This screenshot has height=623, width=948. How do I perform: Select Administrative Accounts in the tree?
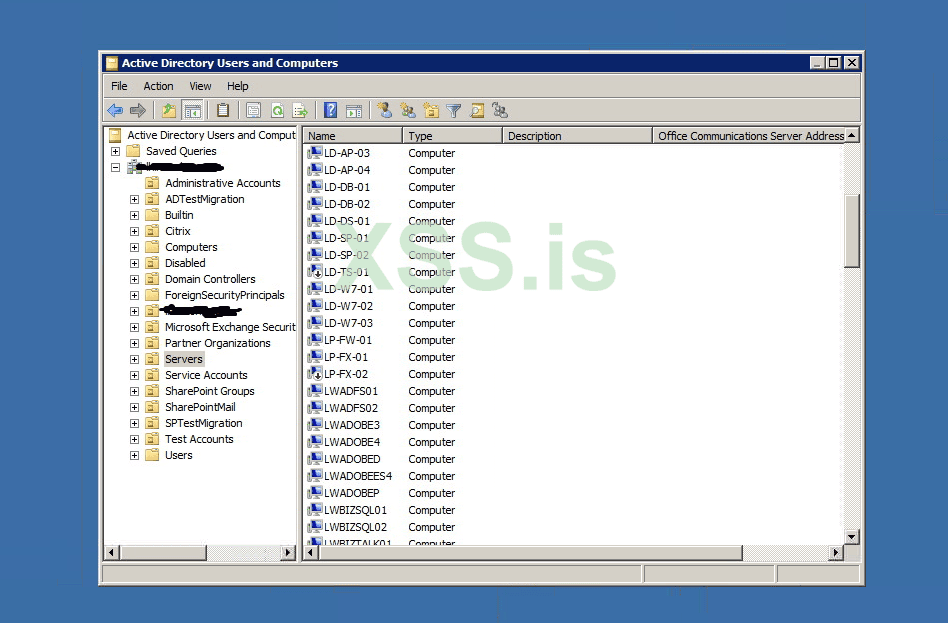[222, 183]
